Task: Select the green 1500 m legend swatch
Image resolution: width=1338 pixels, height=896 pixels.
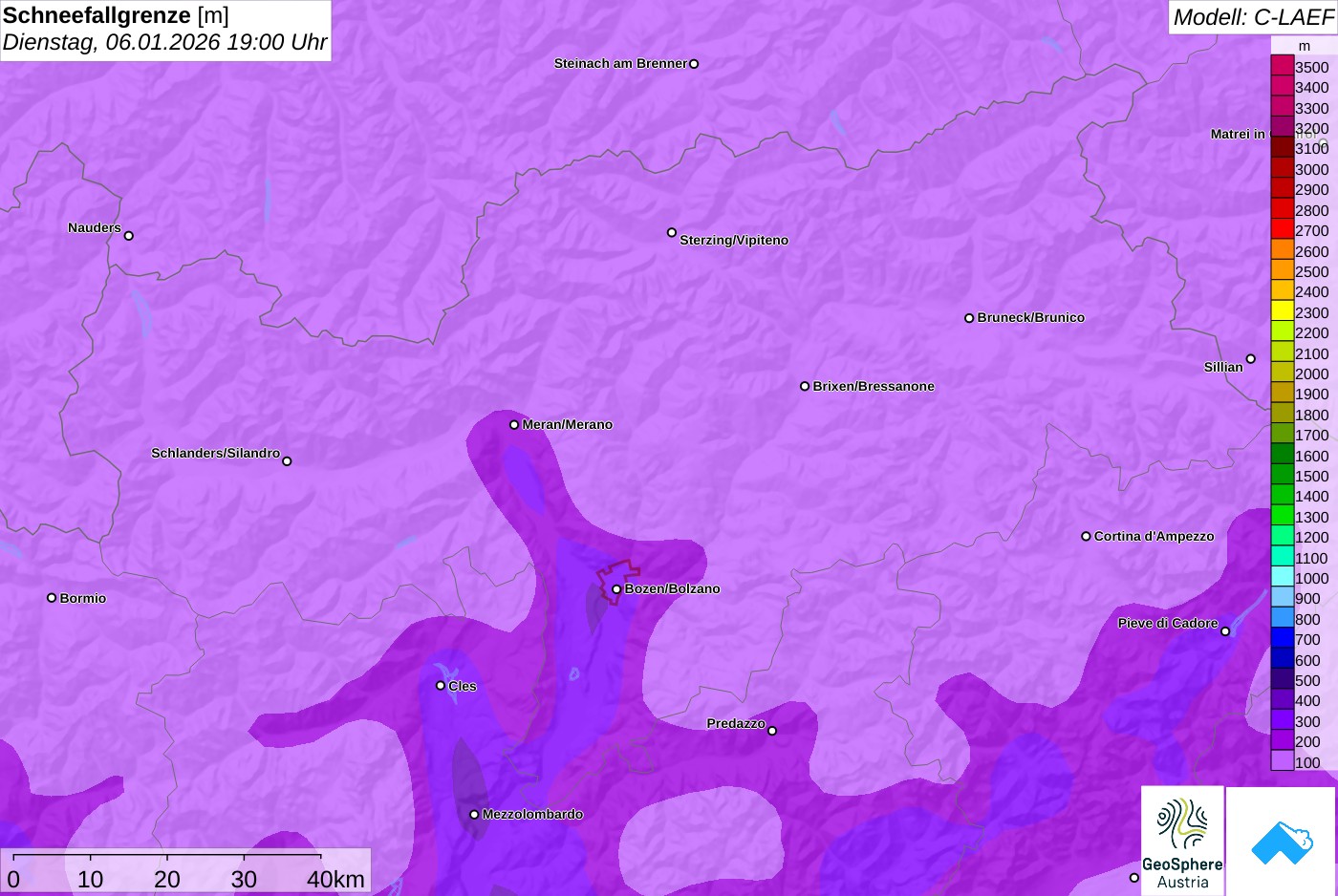Action: coord(1282,475)
